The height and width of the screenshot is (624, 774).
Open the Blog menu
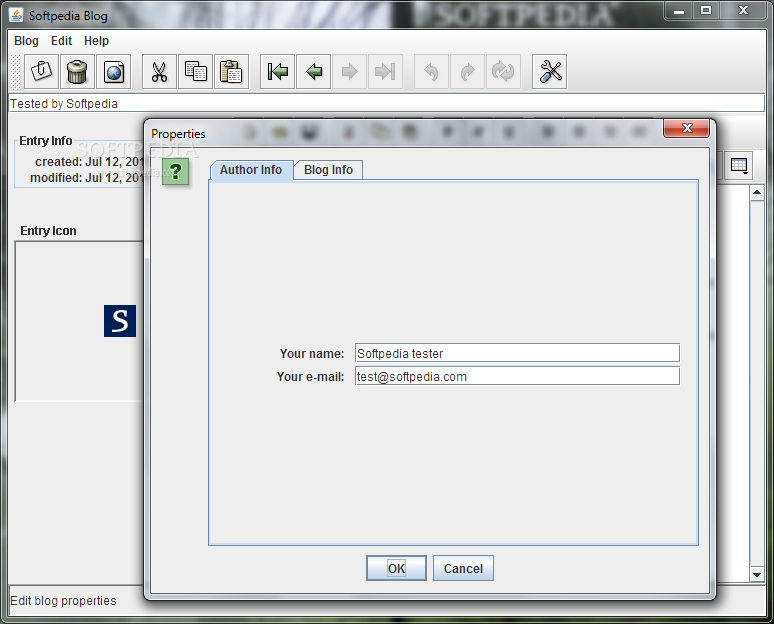pos(26,41)
